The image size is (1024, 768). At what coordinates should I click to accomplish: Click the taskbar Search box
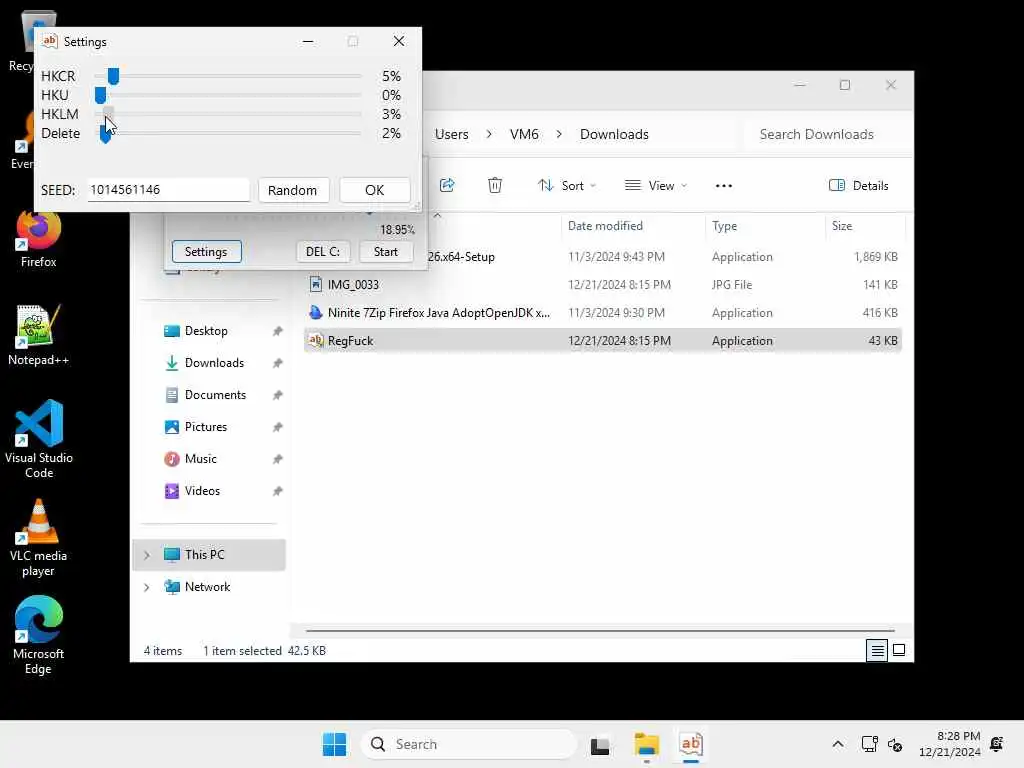pyautogui.click(x=468, y=744)
